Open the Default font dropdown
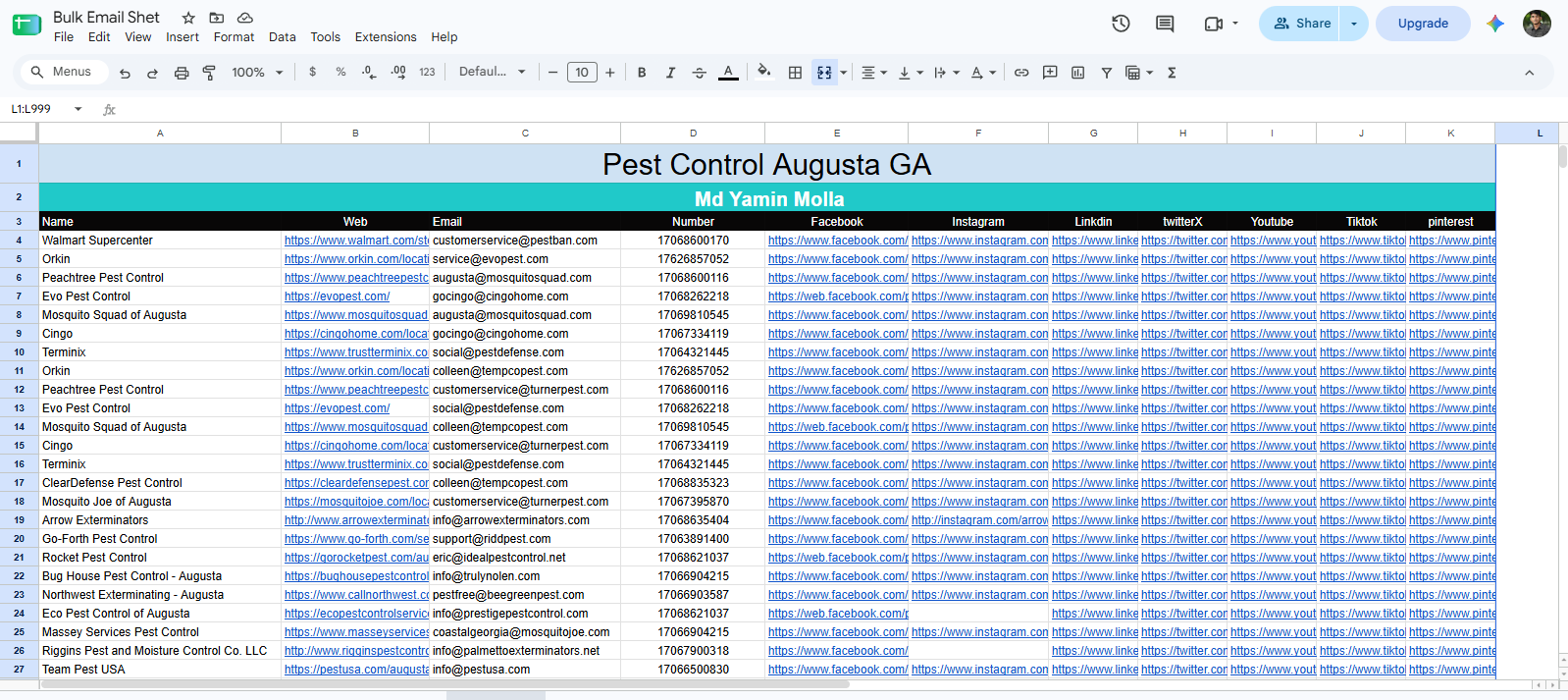 pos(493,72)
